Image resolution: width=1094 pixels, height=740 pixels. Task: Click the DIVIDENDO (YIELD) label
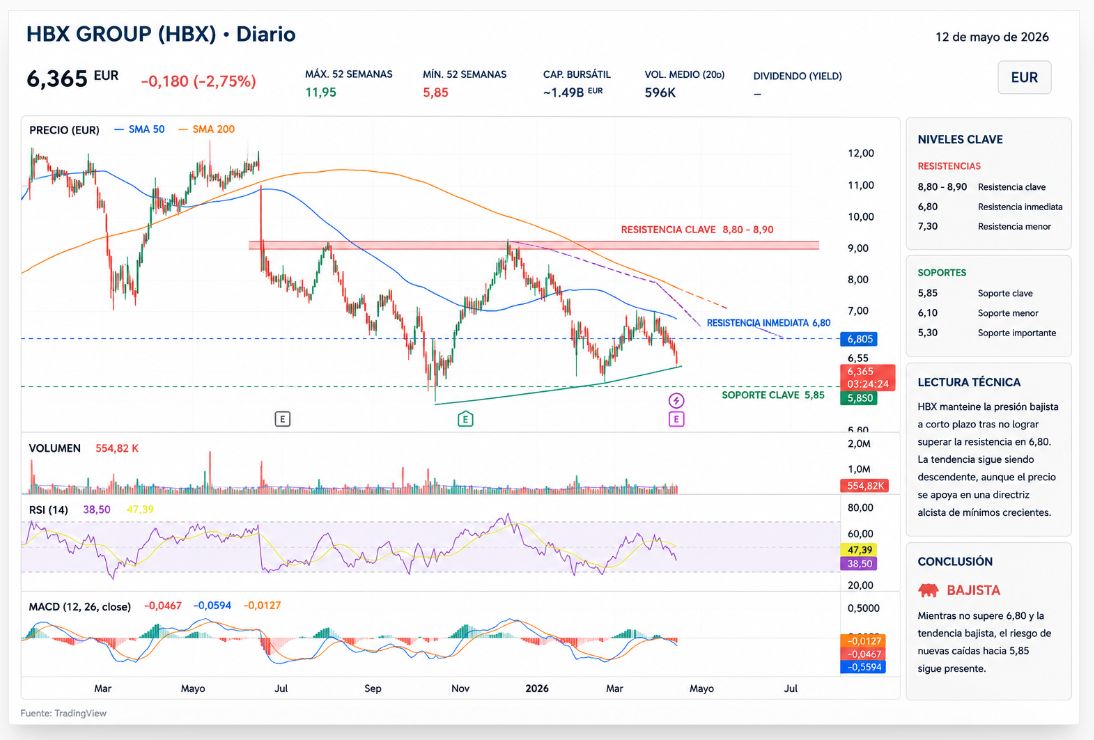click(797, 76)
